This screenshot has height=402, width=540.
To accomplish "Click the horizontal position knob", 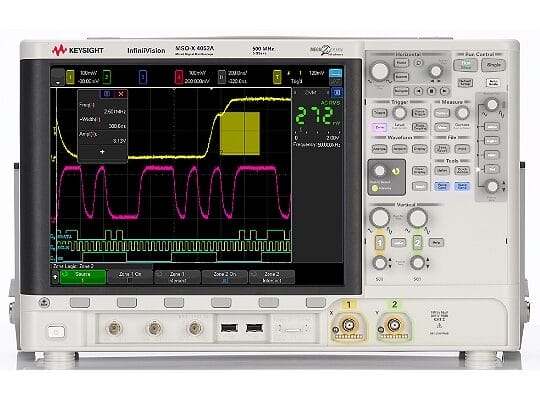I will (x=436, y=71).
